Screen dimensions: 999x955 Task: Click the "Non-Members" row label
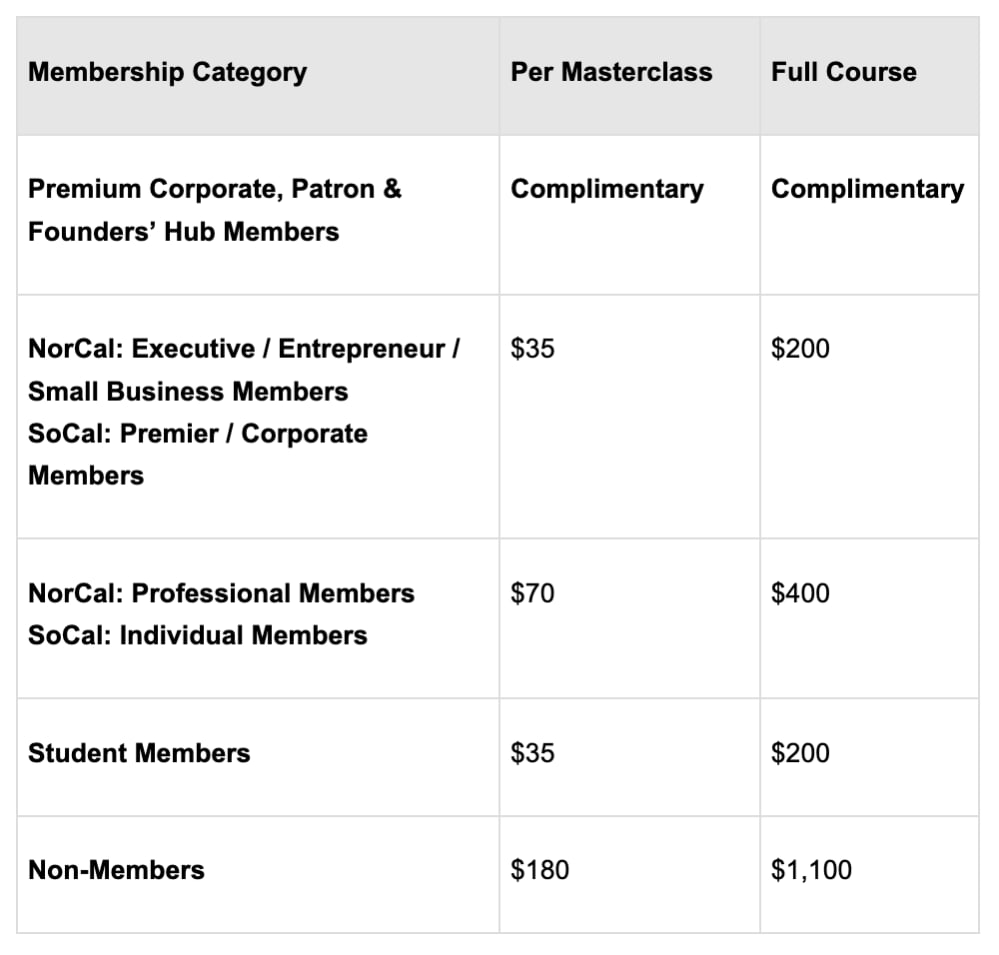pos(116,870)
